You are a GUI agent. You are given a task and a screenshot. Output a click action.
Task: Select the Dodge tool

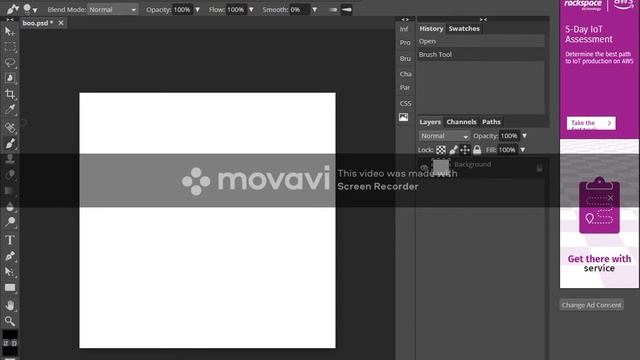tap(10, 222)
